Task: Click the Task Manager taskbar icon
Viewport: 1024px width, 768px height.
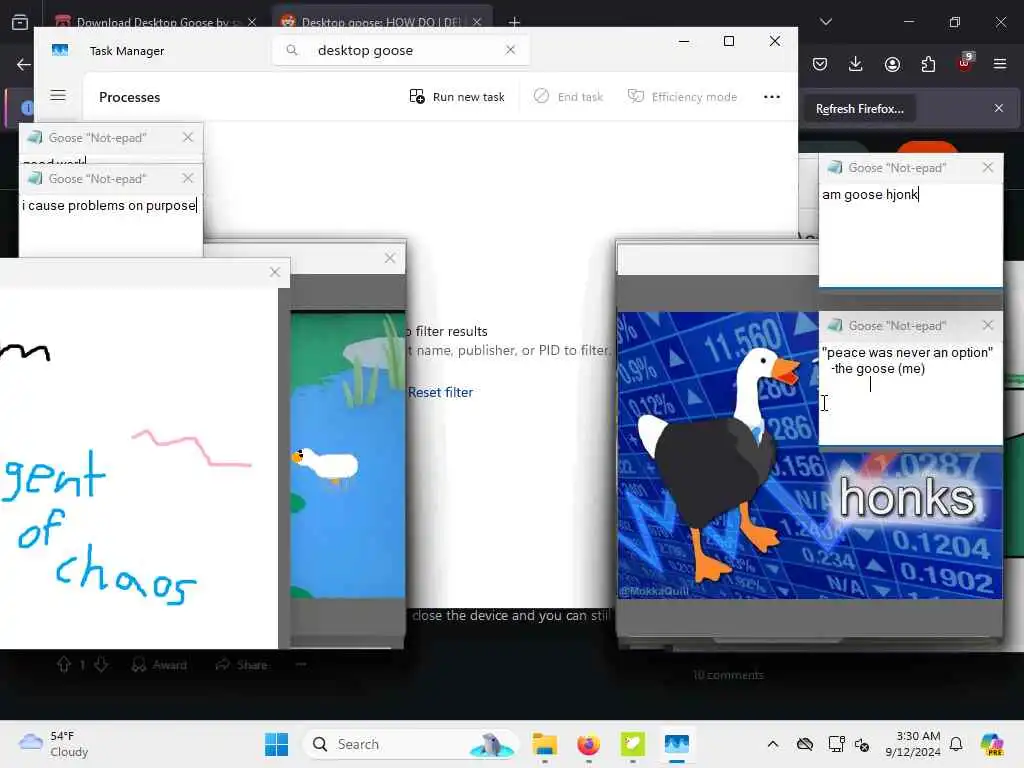Action: point(677,744)
